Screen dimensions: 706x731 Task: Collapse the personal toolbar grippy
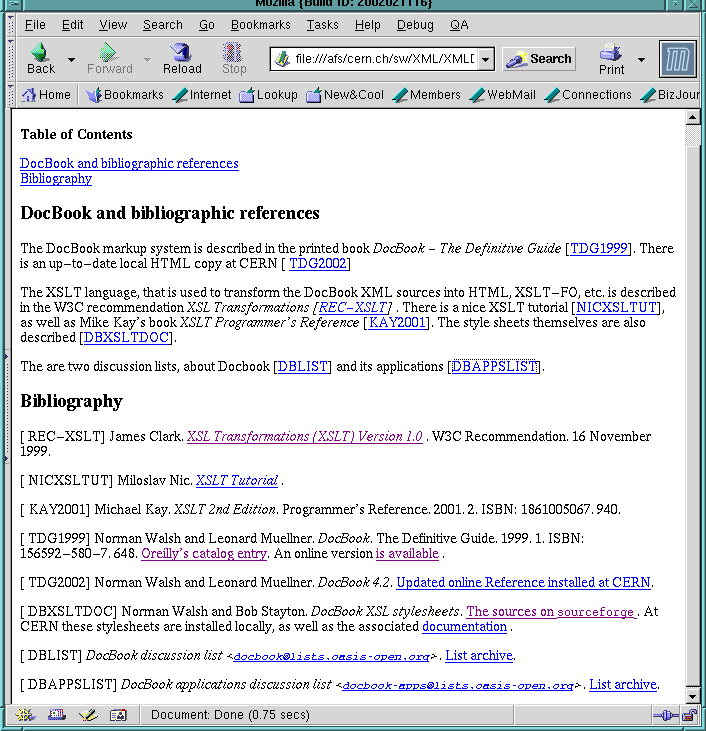coord(11,95)
